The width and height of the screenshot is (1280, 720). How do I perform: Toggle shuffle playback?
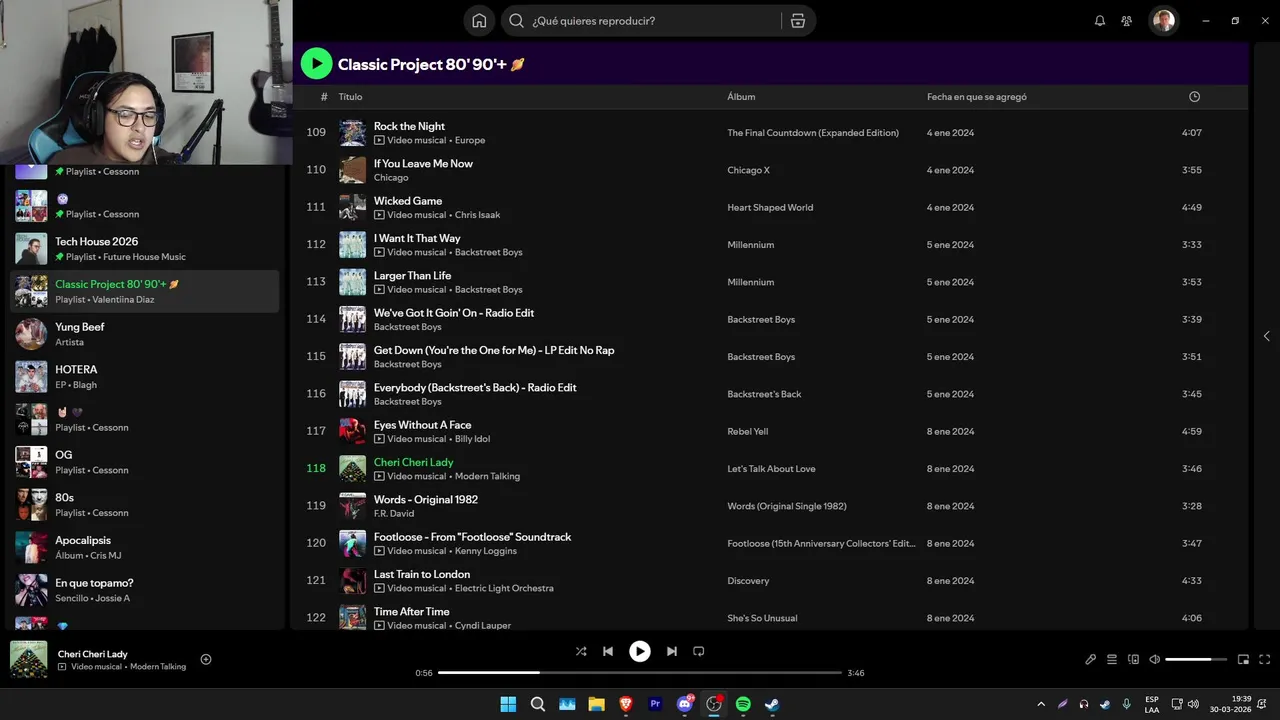point(581,651)
